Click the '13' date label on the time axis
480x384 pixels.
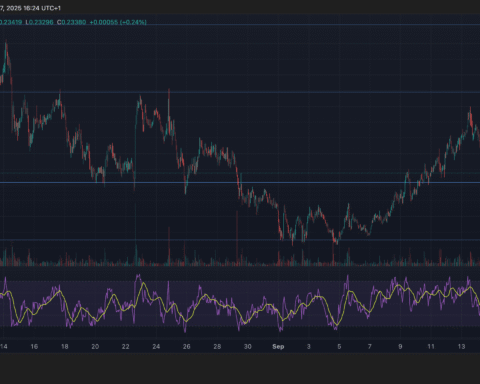tap(461, 347)
